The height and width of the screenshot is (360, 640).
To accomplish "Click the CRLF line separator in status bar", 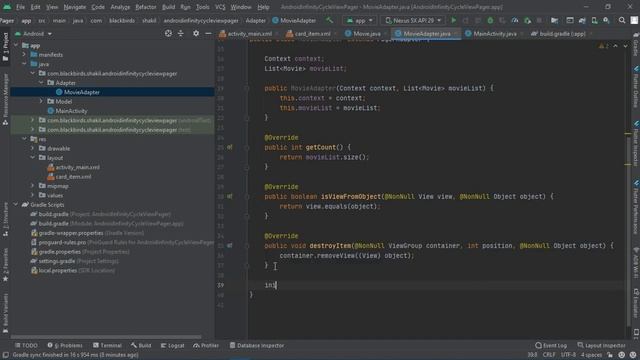I will tap(549, 355).
